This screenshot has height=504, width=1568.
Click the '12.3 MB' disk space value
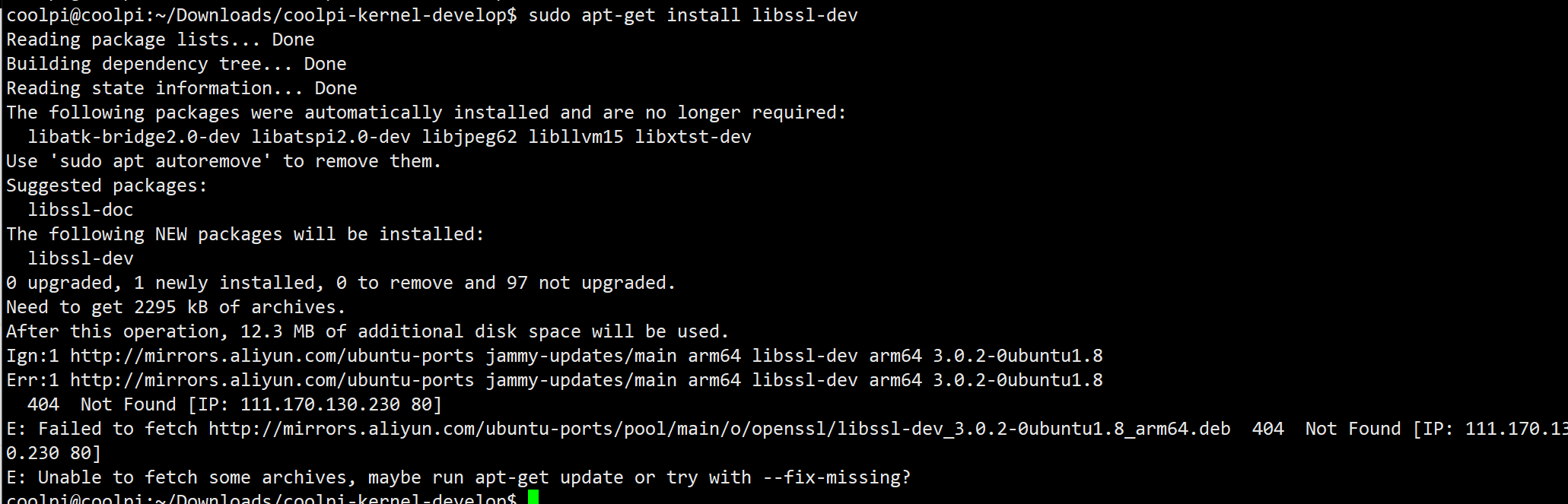point(278,331)
